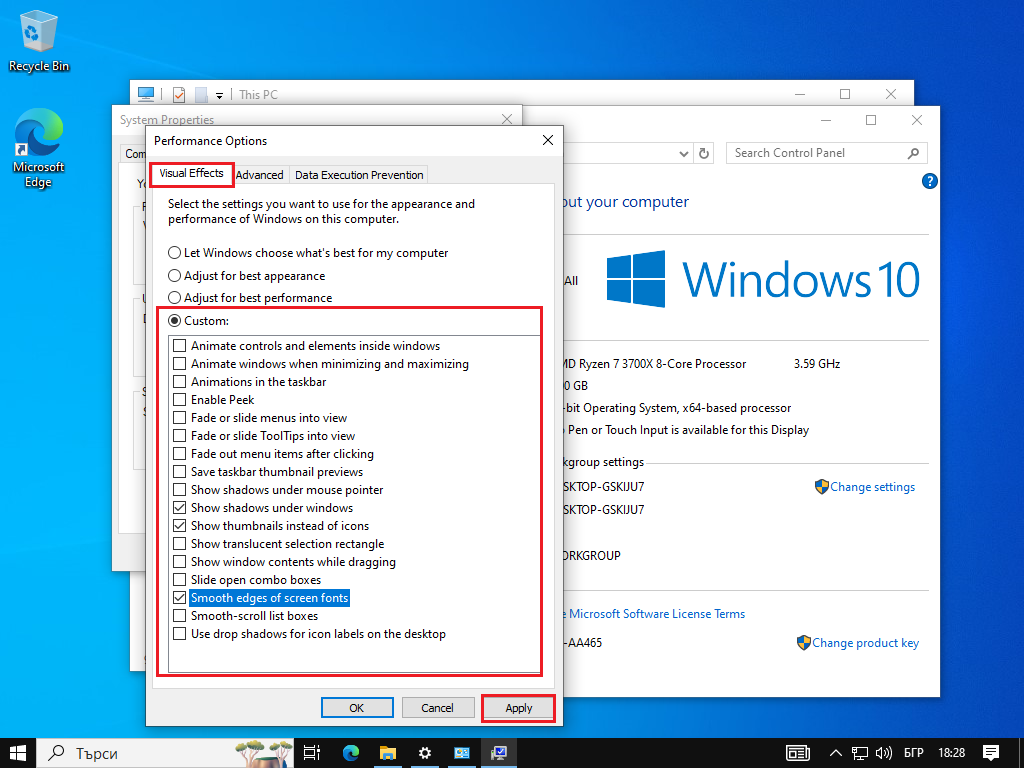Click the This PC computer icon in title bar
The image size is (1024, 768).
tap(146, 94)
